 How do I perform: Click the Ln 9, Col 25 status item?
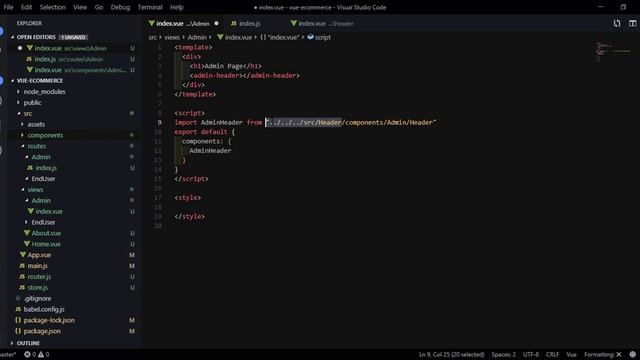pyautogui.click(x=451, y=354)
